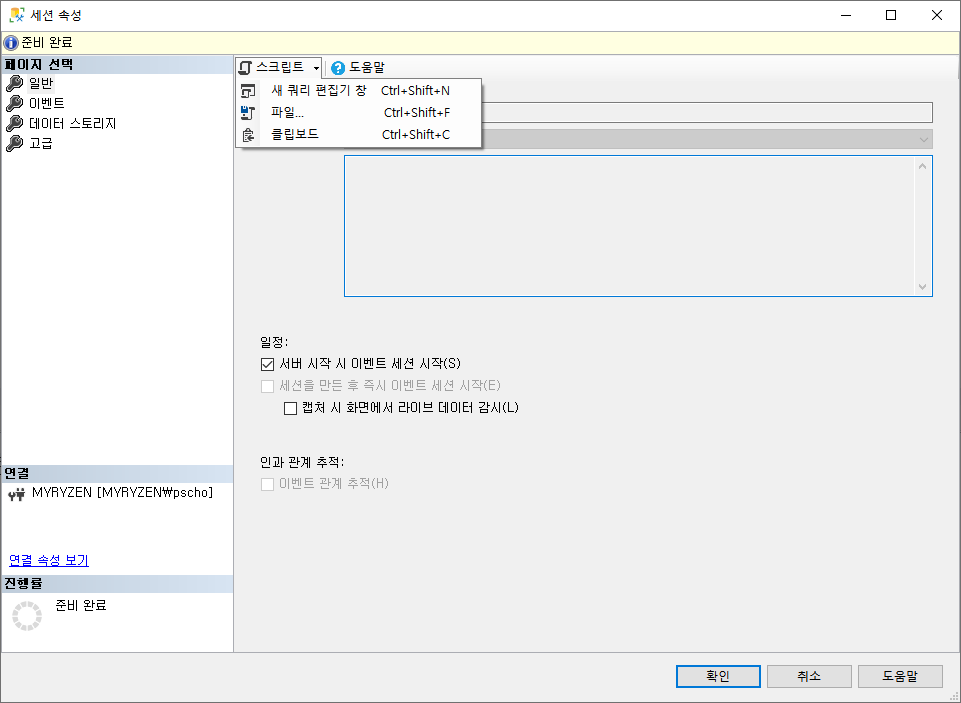Toggle 세션을 만든 후 즉시 이벤트 세션 시작 checkbox
The width and height of the screenshot is (961, 703).
[267, 386]
